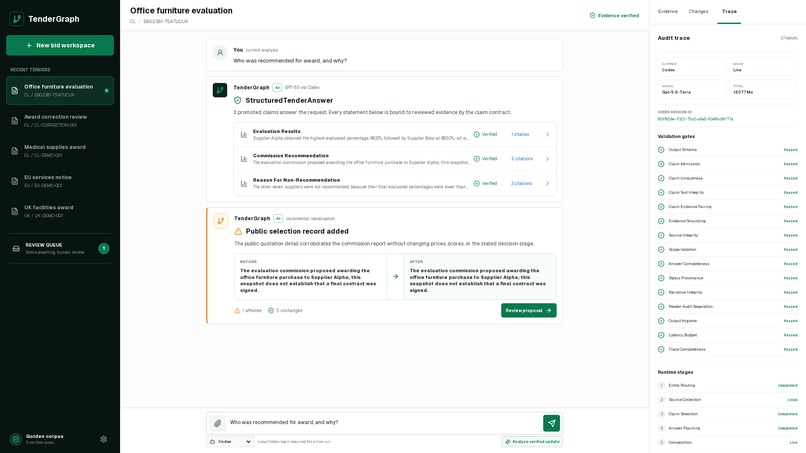806x453 pixels.
Task: Click the chart icon for Commission Recommendation
Action: (x=244, y=159)
